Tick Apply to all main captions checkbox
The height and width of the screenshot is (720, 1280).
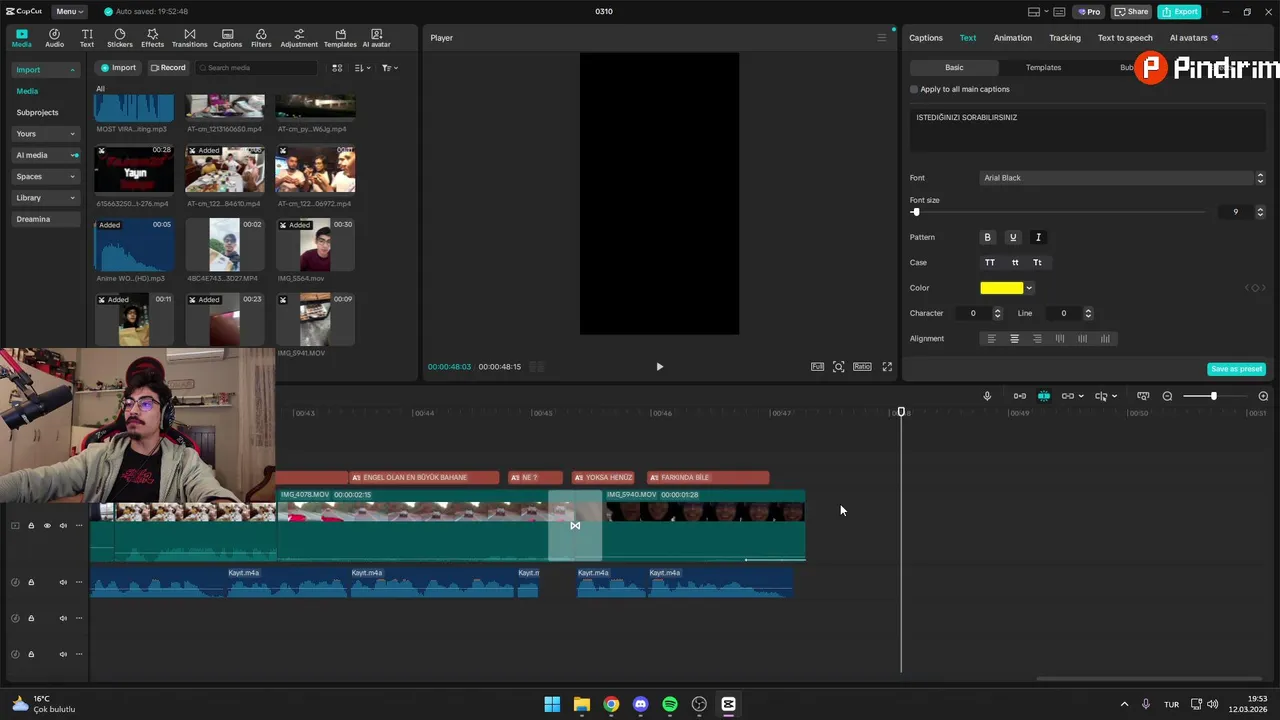914,89
